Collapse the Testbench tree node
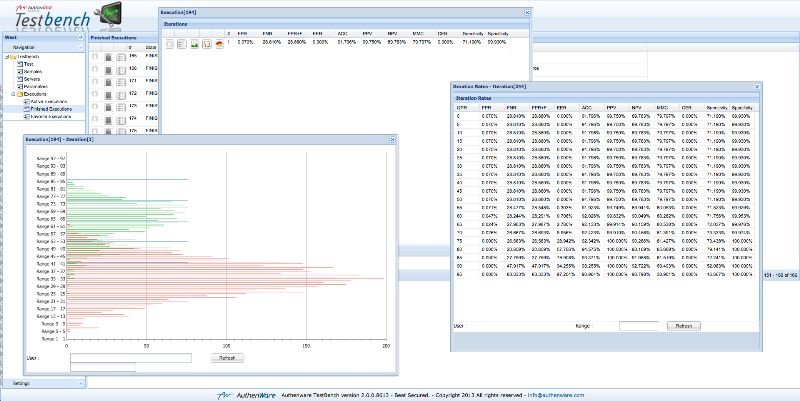 7,57
